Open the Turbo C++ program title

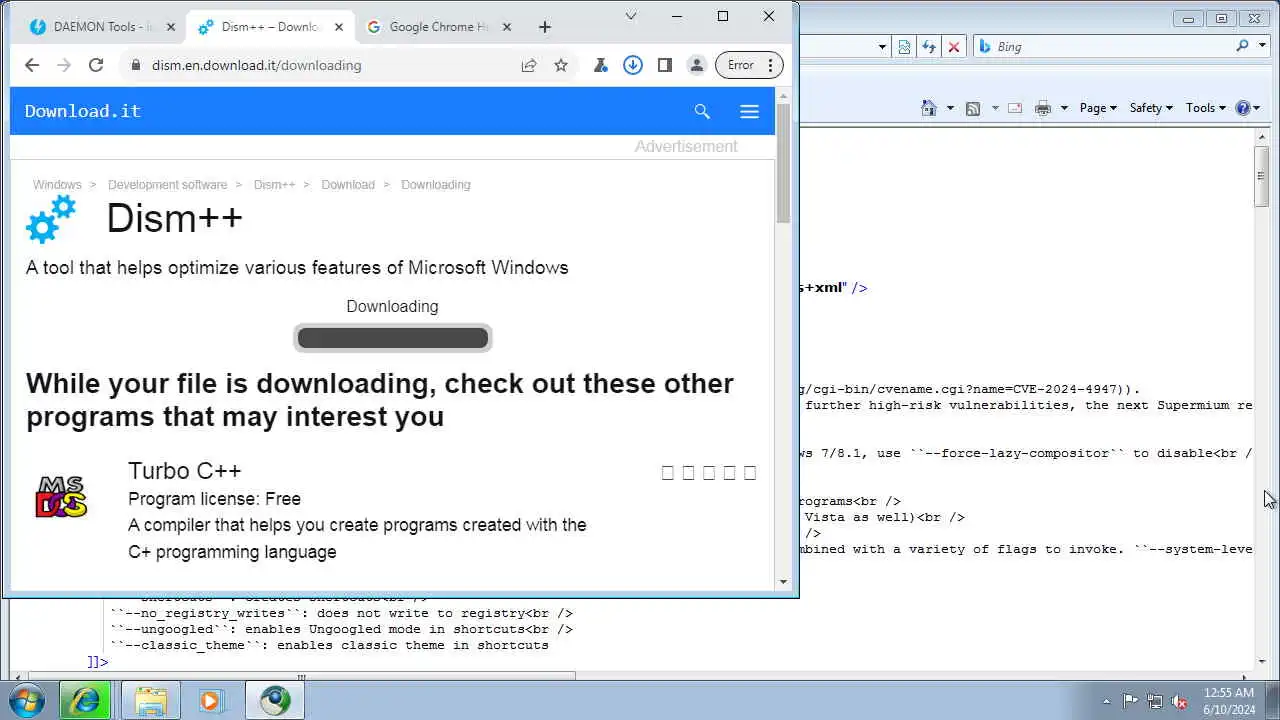(185, 471)
